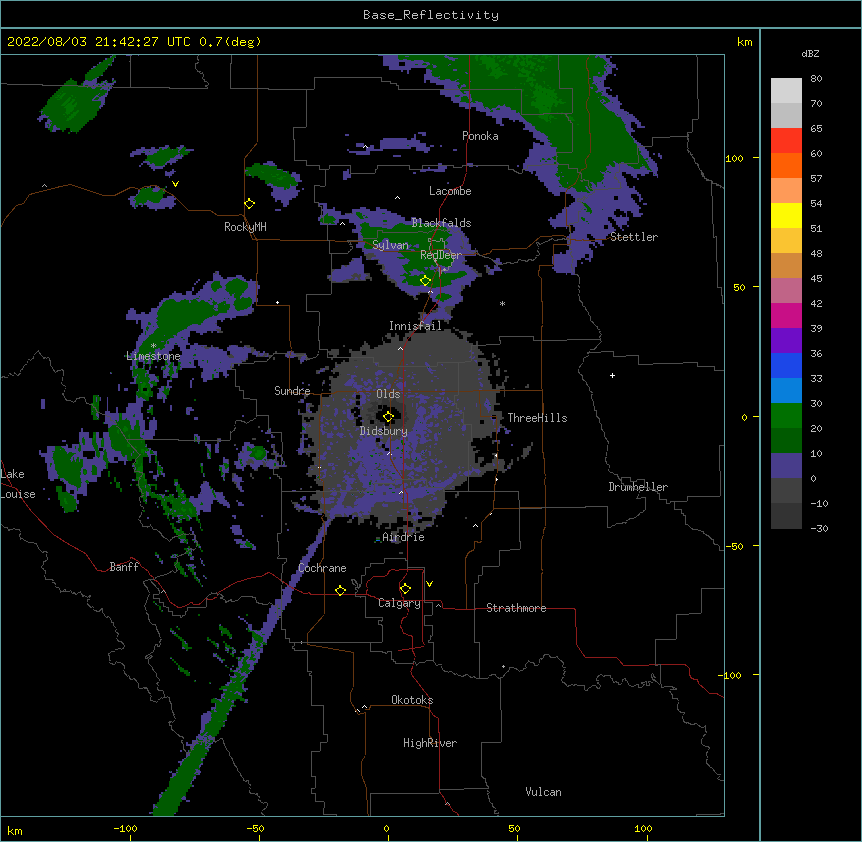Click the Cochrane label
The image size is (862, 842).
point(322,568)
